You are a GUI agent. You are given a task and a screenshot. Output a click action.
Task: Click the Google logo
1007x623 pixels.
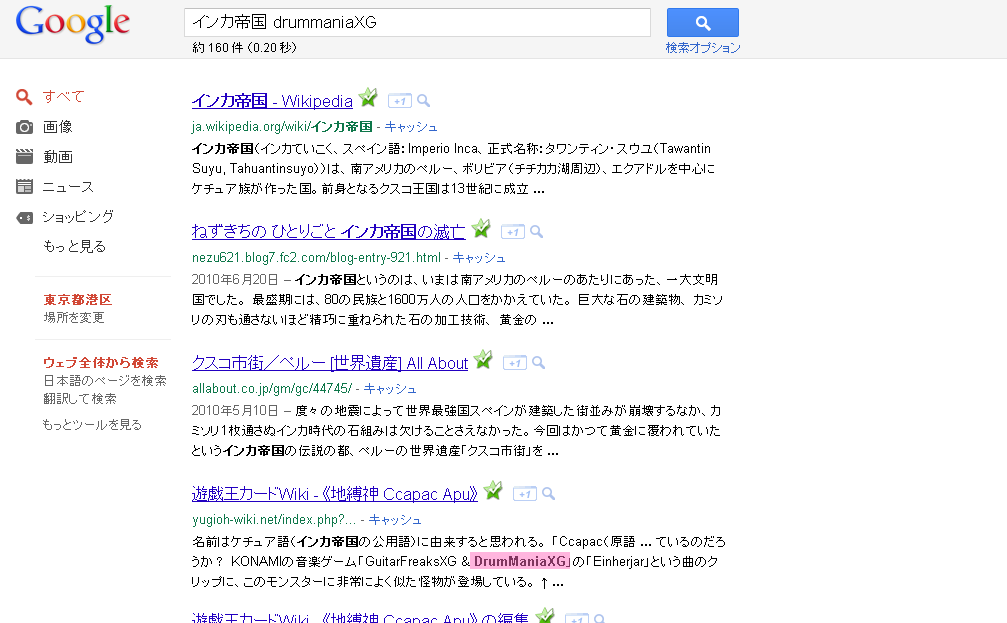[x=73, y=26]
